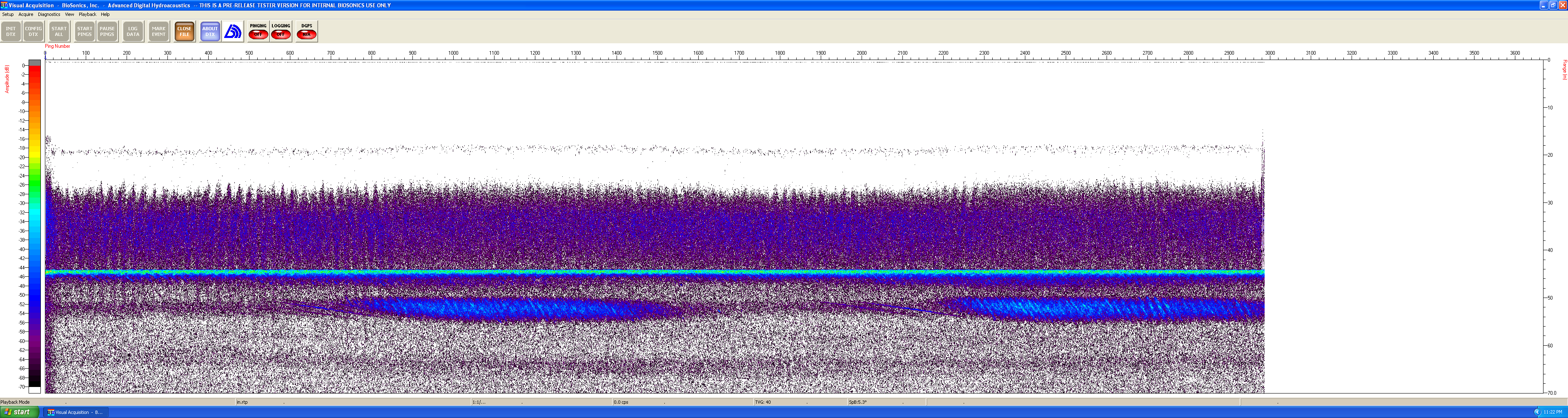Click the 'Range (m)' axis label
1568x418 pixels.
click(x=1564, y=69)
